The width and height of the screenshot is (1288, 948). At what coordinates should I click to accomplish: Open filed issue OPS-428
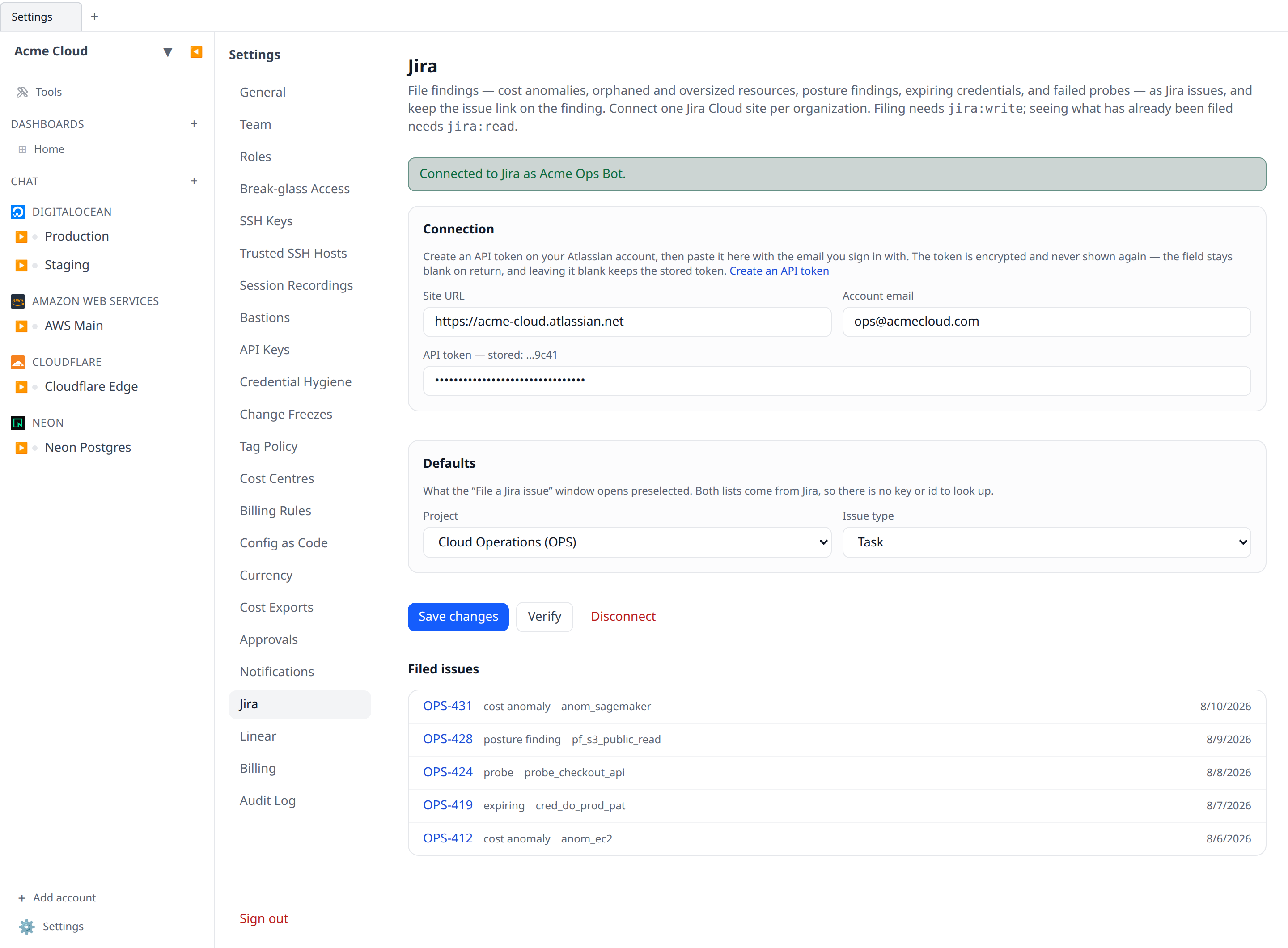pos(448,739)
